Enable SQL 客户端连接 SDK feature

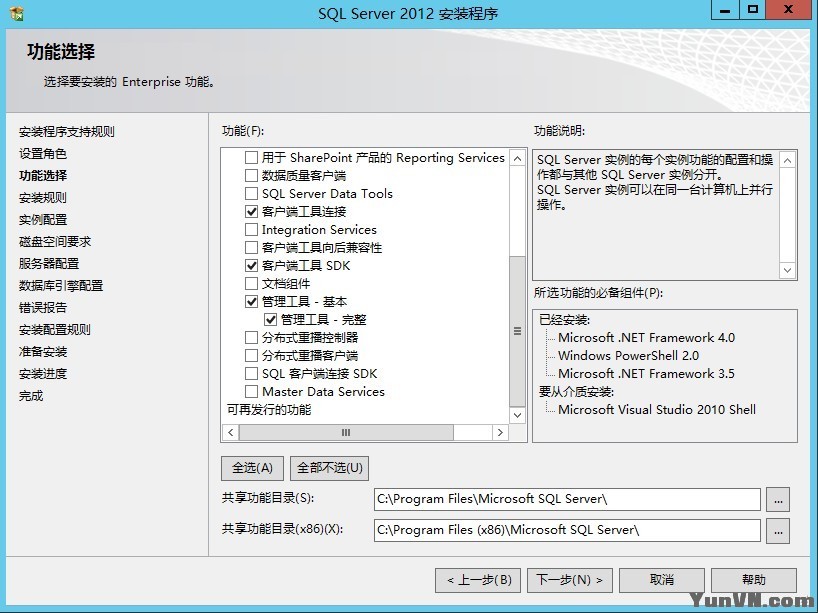[251, 374]
